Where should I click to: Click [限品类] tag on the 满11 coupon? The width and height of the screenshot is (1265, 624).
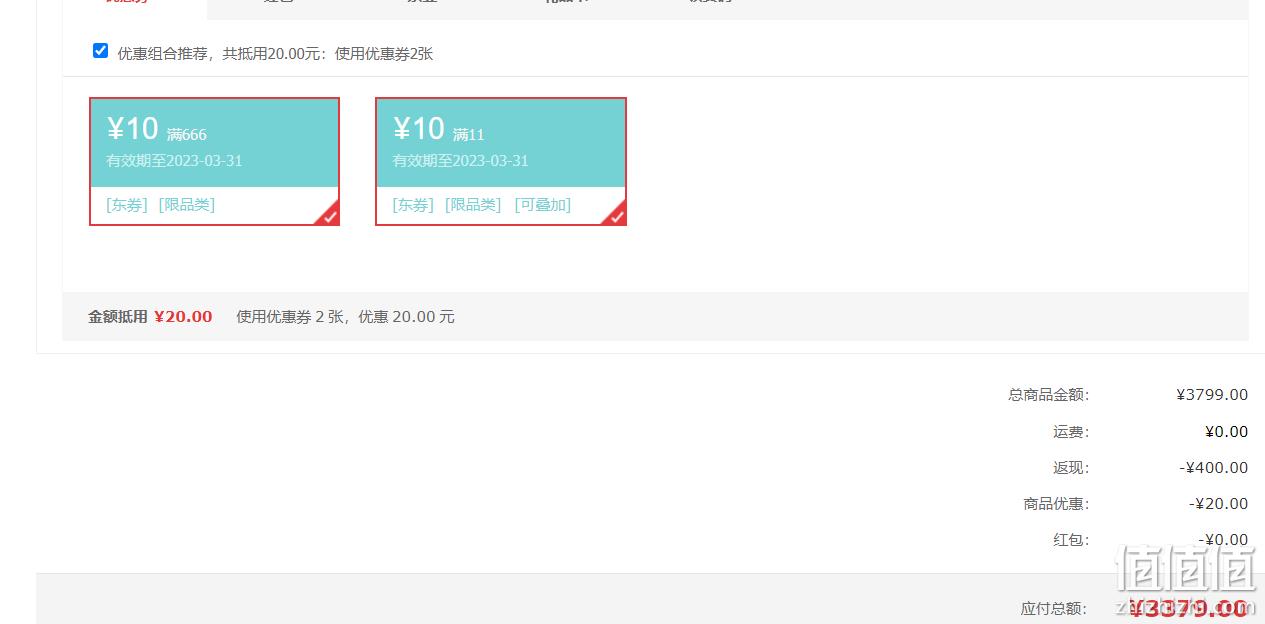[473, 205]
